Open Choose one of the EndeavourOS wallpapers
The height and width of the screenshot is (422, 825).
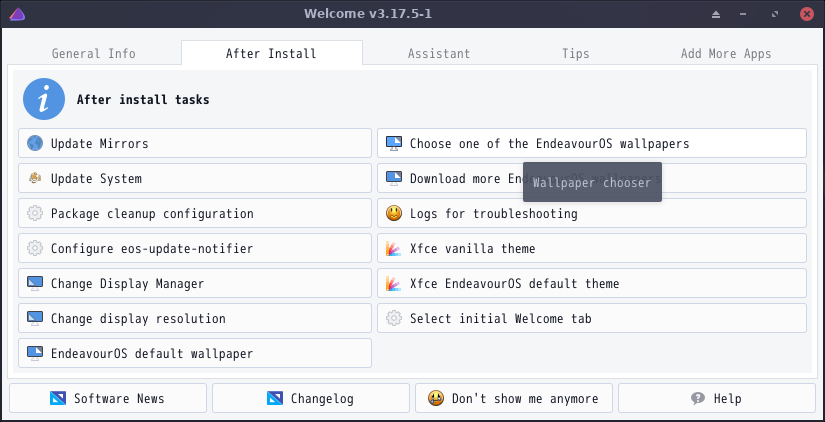(592, 143)
